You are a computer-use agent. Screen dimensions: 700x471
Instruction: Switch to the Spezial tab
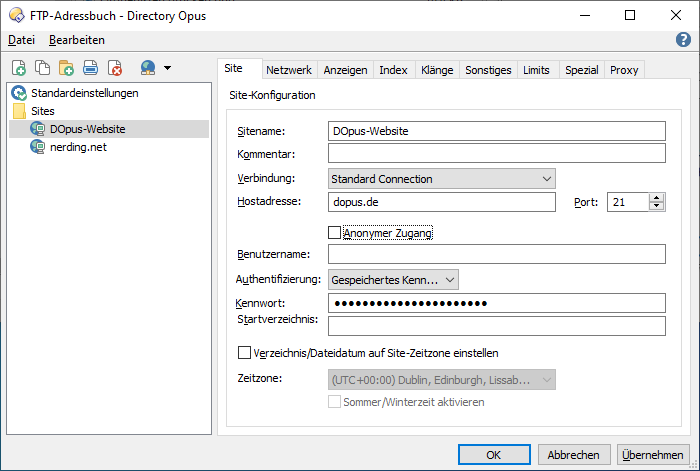click(582, 70)
